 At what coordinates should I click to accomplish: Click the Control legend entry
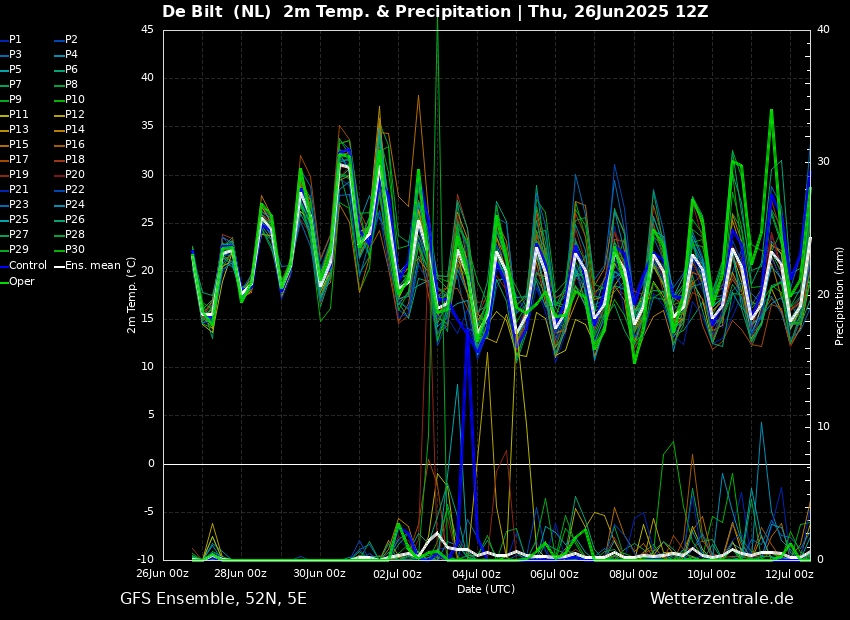click(23, 266)
